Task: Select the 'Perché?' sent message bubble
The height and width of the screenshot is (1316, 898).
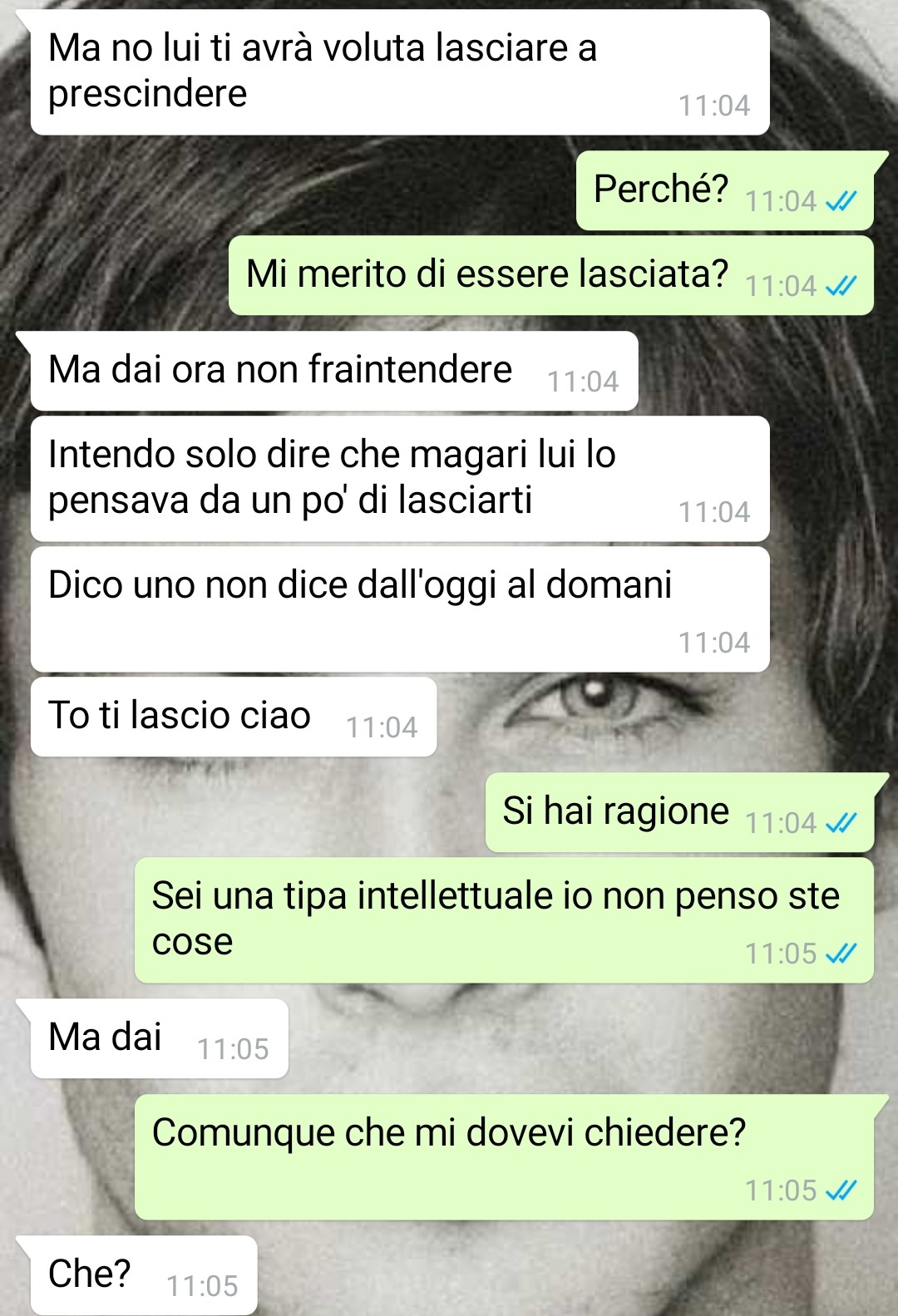Action: coord(725,190)
